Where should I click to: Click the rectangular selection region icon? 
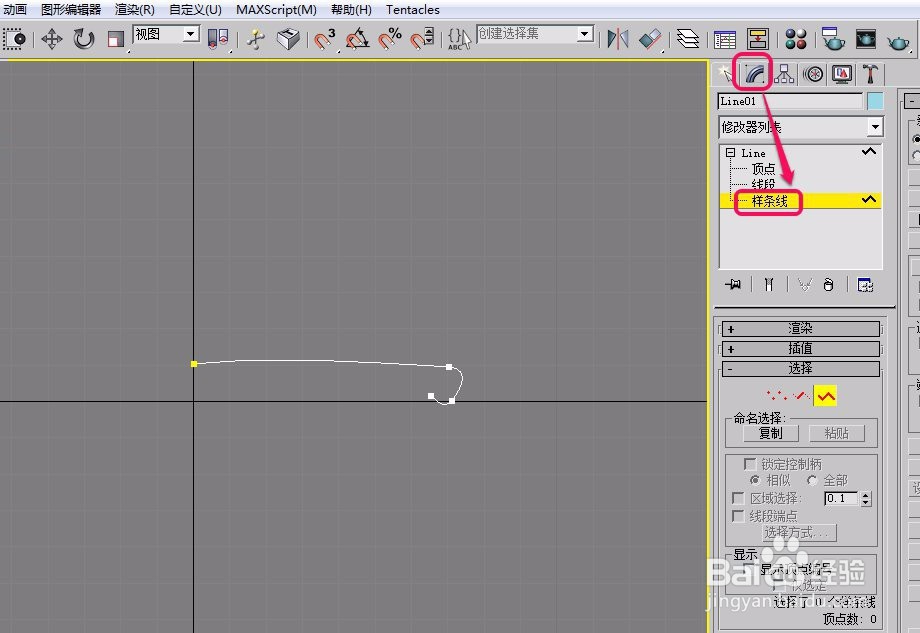pyautogui.click(x=15, y=39)
